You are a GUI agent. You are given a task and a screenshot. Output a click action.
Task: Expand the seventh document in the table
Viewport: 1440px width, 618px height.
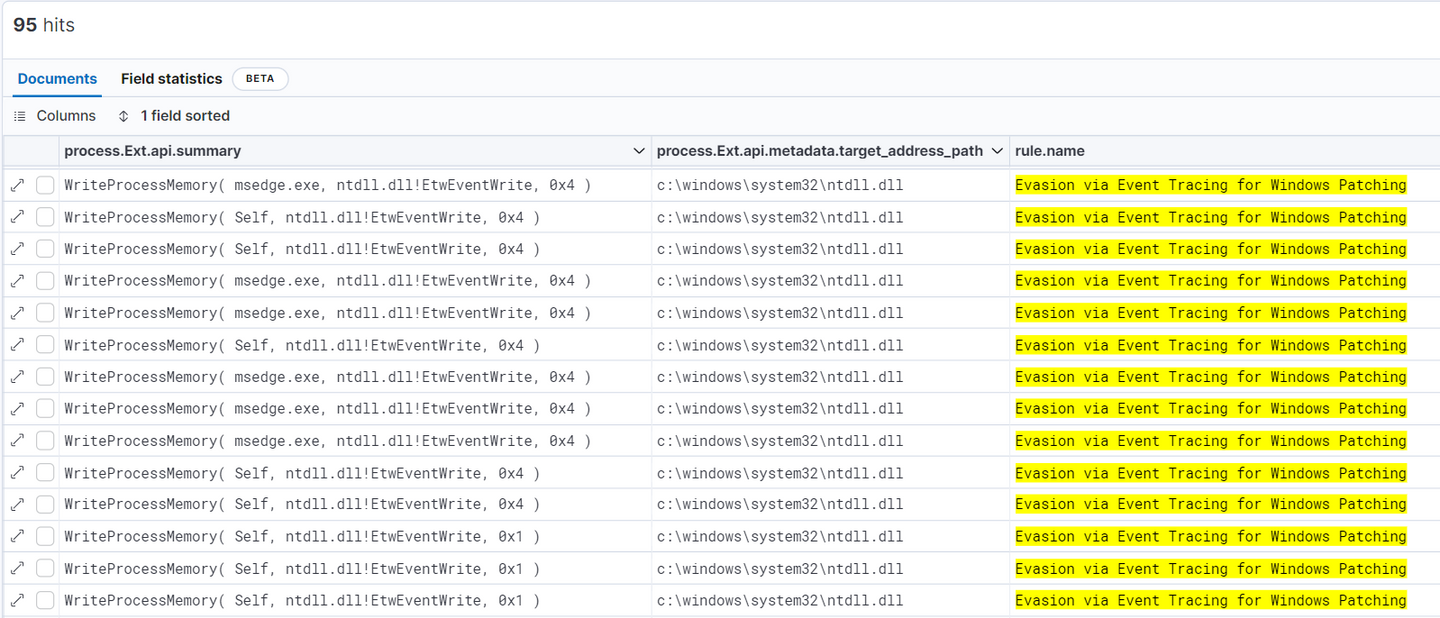pyautogui.click(x=20, y=376)
